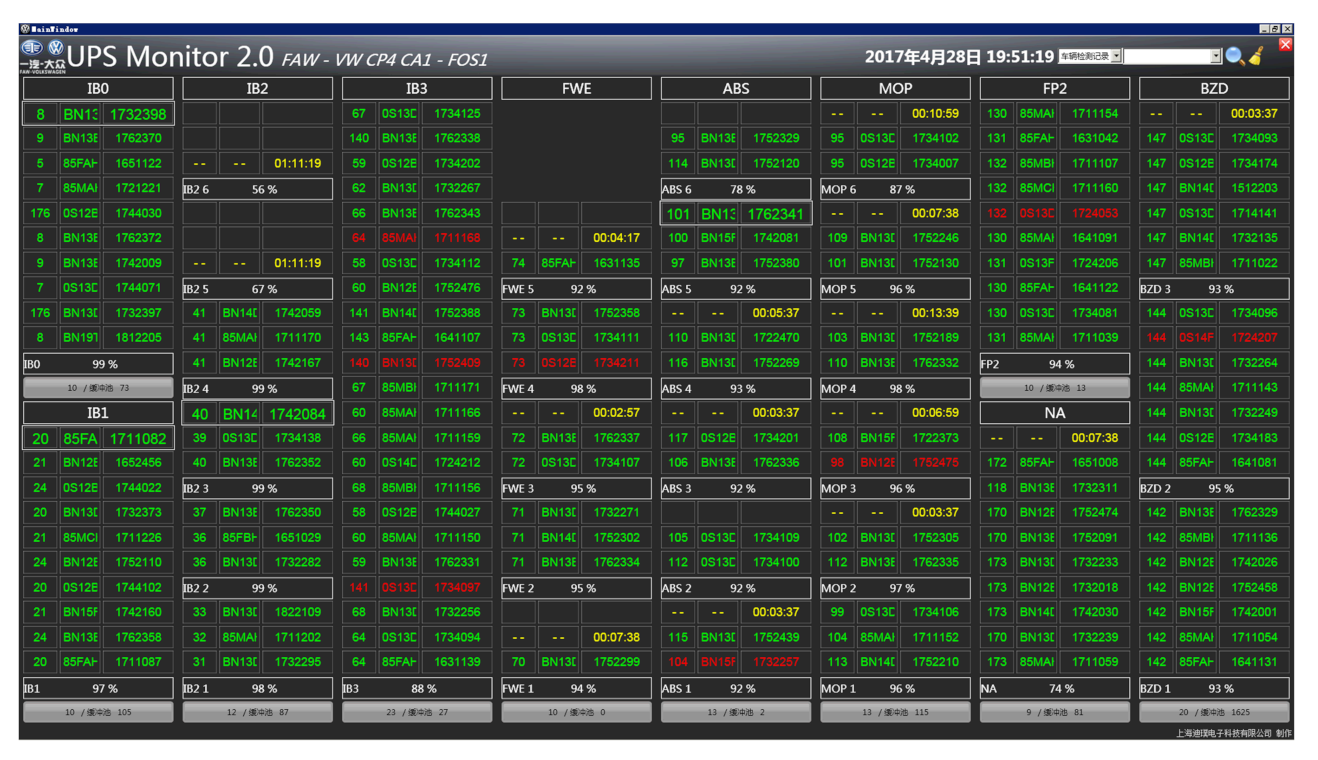Click the broom clear icon
Image resolution: width=1318 pixels, height=760 pixels.
(1257, 57)
